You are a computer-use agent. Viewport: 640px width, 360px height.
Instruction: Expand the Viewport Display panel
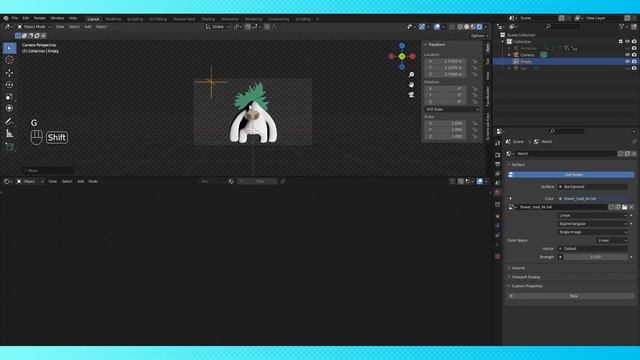pos(526,277)
